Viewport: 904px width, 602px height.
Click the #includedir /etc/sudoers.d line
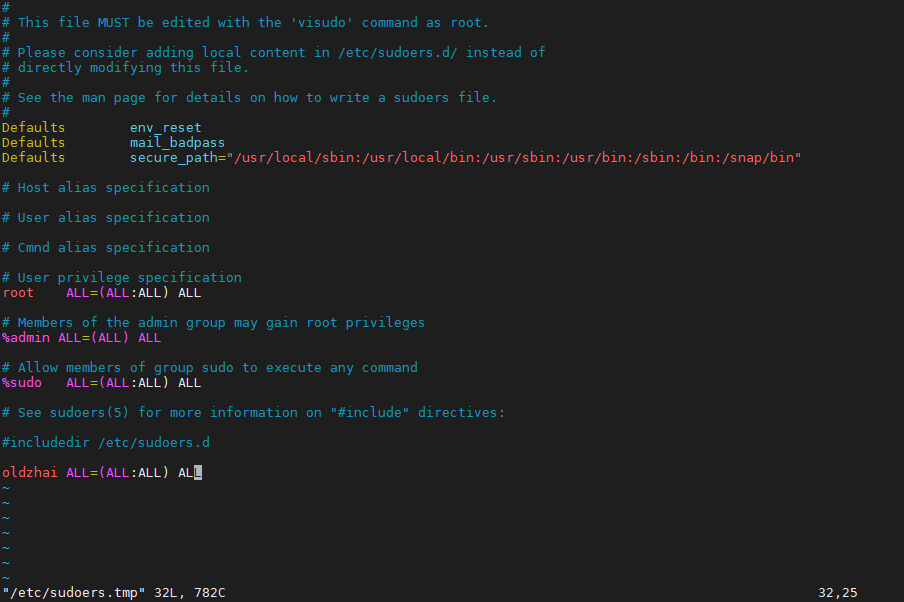pyautogui.click(x=106, y=442)
